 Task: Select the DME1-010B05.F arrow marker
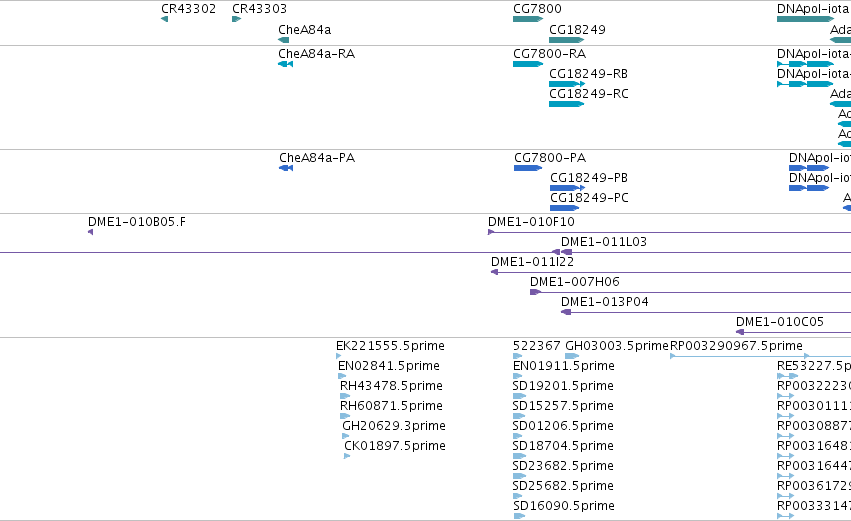(x=90, y=232)
